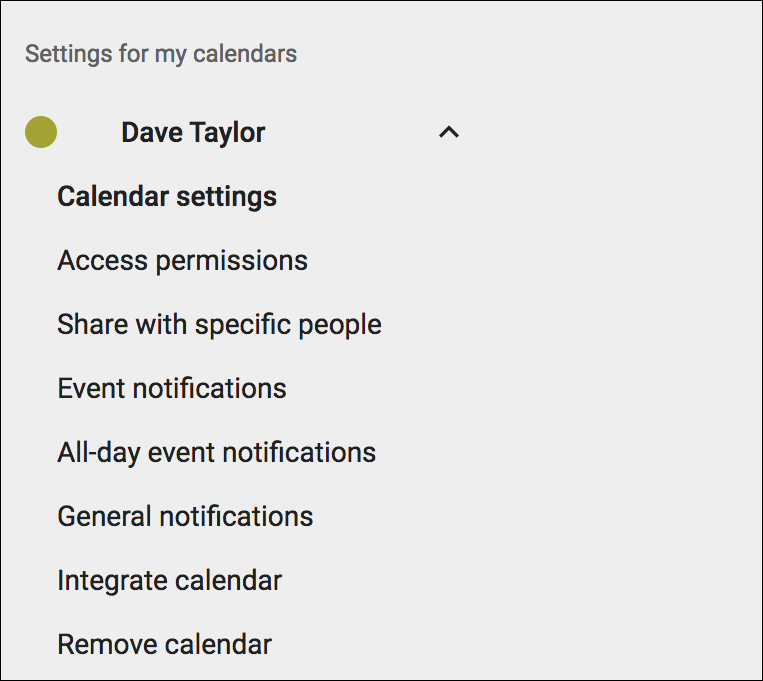The width and height of the screenshot is (763, 681).
Task: Go to Access permissions
Action: tap(182, 261)
